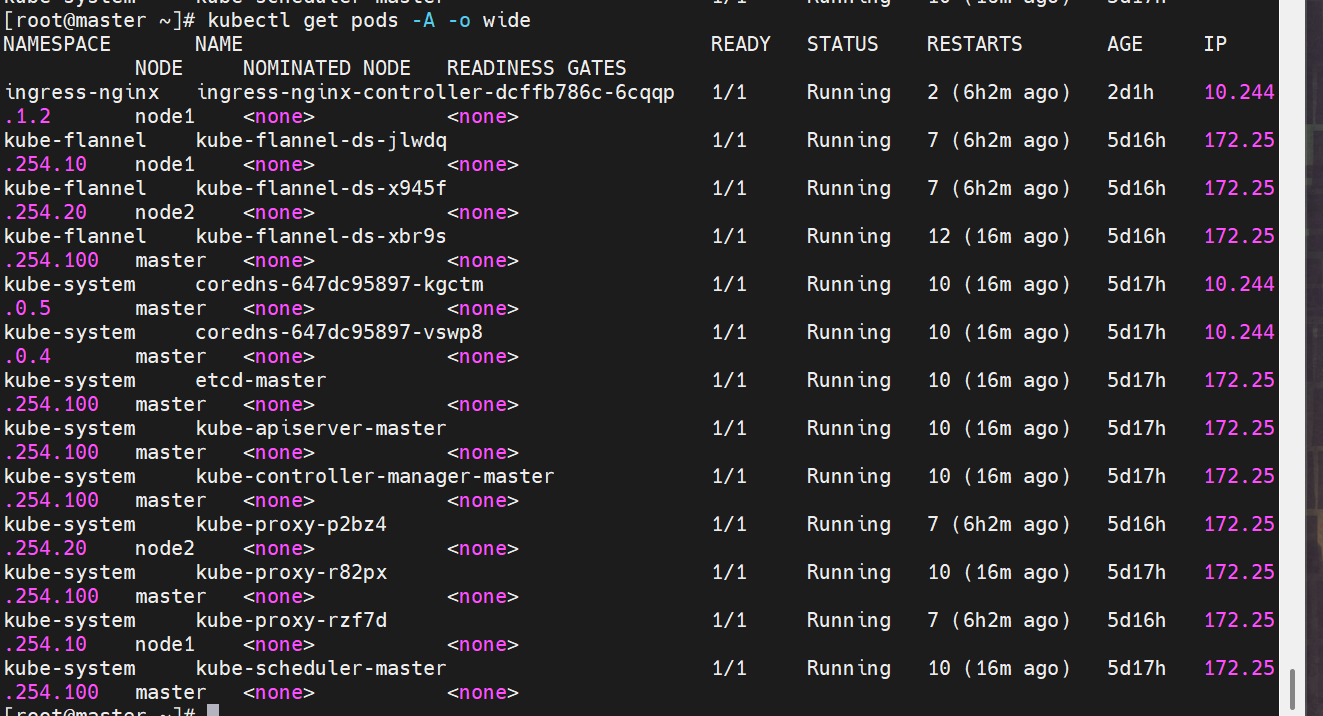Select the READY column header

click(x=741, y=44)
